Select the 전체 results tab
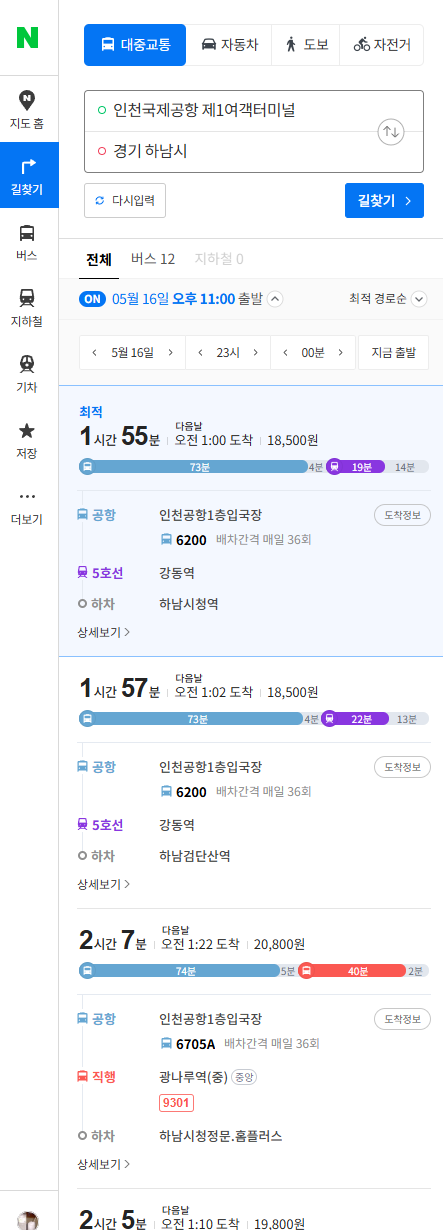443x1230 pixels. [98, 259]
